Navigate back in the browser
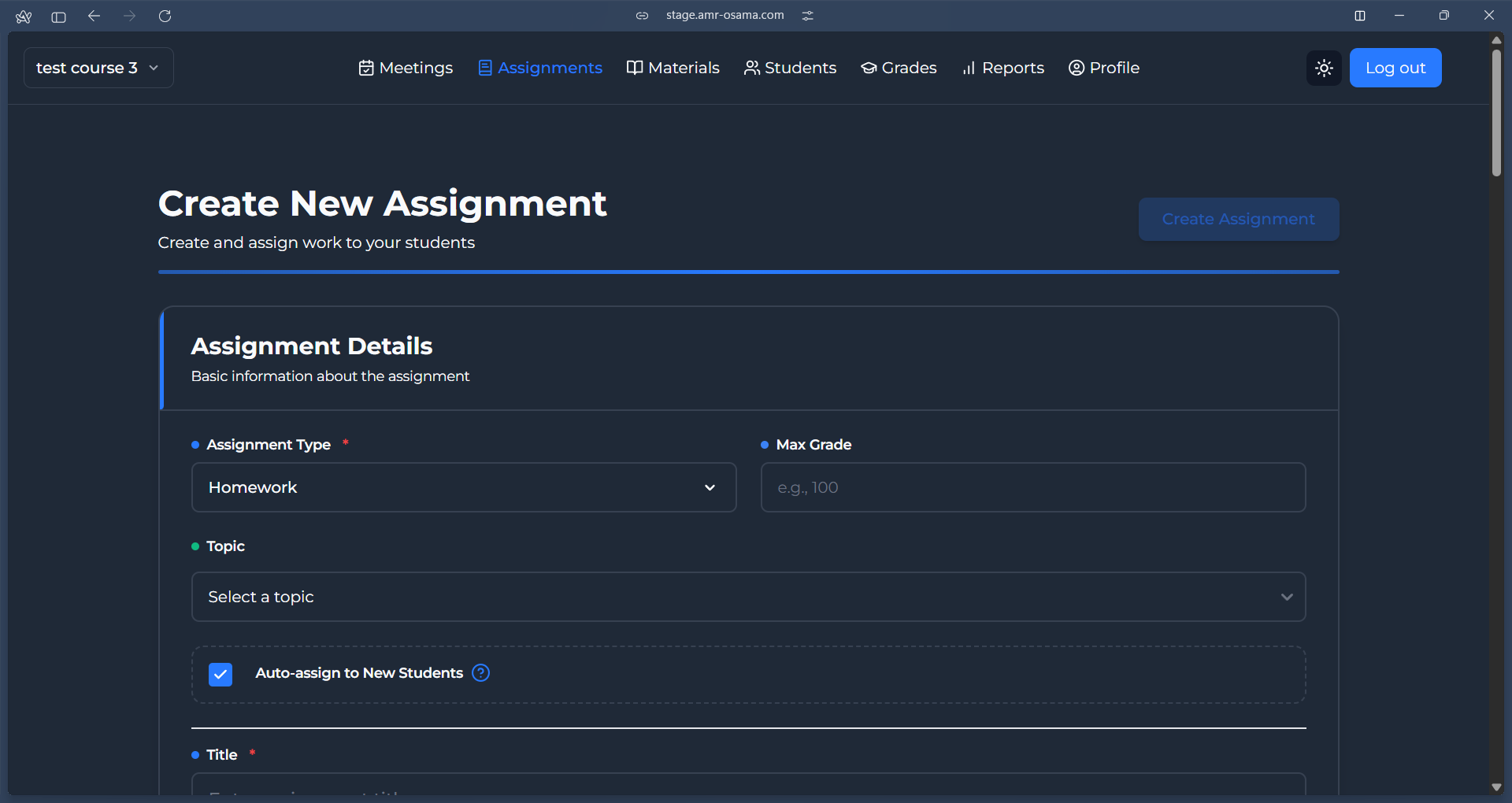1512x803 pixels. coord(94,16)
